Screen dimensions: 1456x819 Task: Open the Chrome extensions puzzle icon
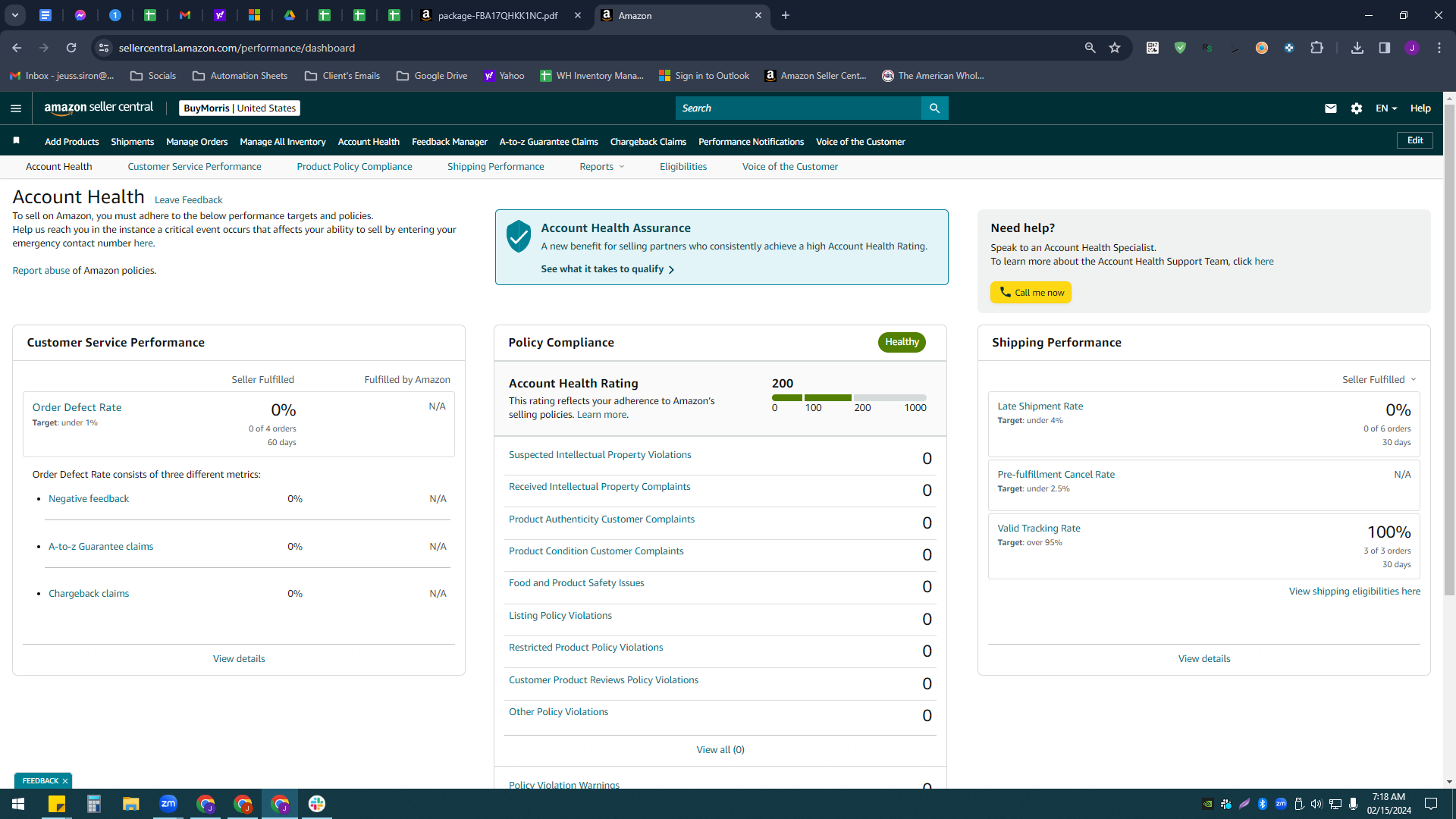pyautogui.click(x=1316, y=48)
